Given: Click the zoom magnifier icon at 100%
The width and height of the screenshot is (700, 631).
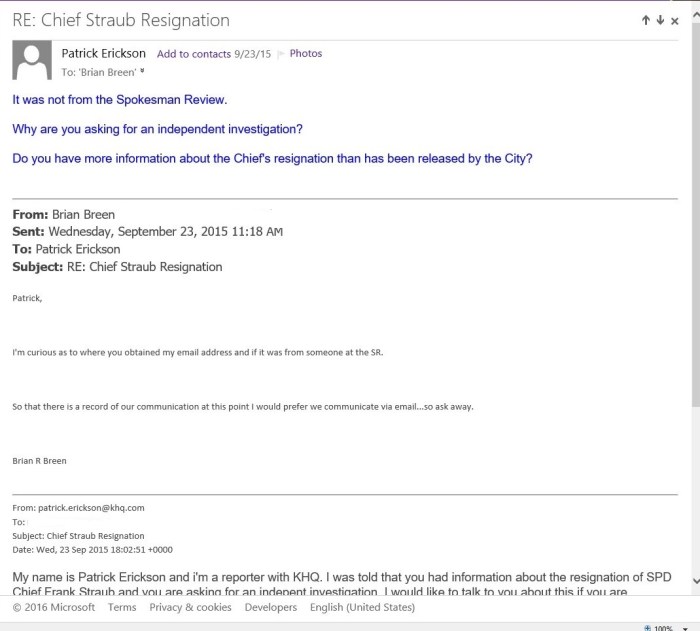Looking at the screenshot, I should pos(648,626).
